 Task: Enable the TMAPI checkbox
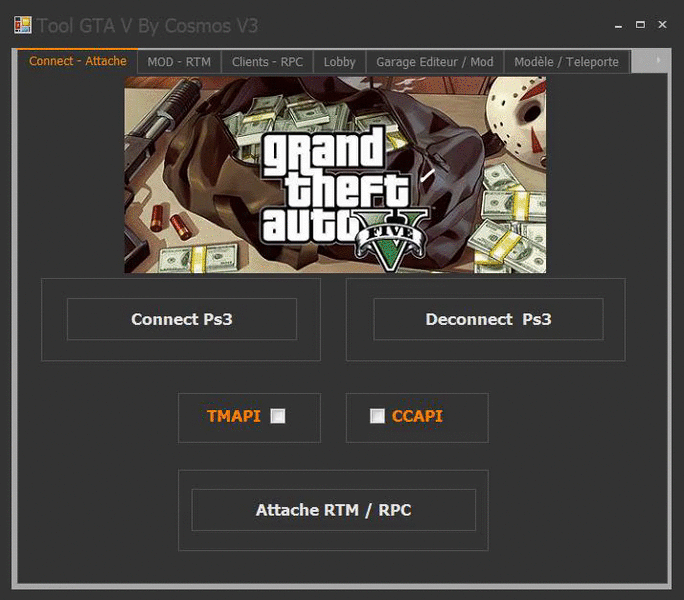click(x=278, y=416)
